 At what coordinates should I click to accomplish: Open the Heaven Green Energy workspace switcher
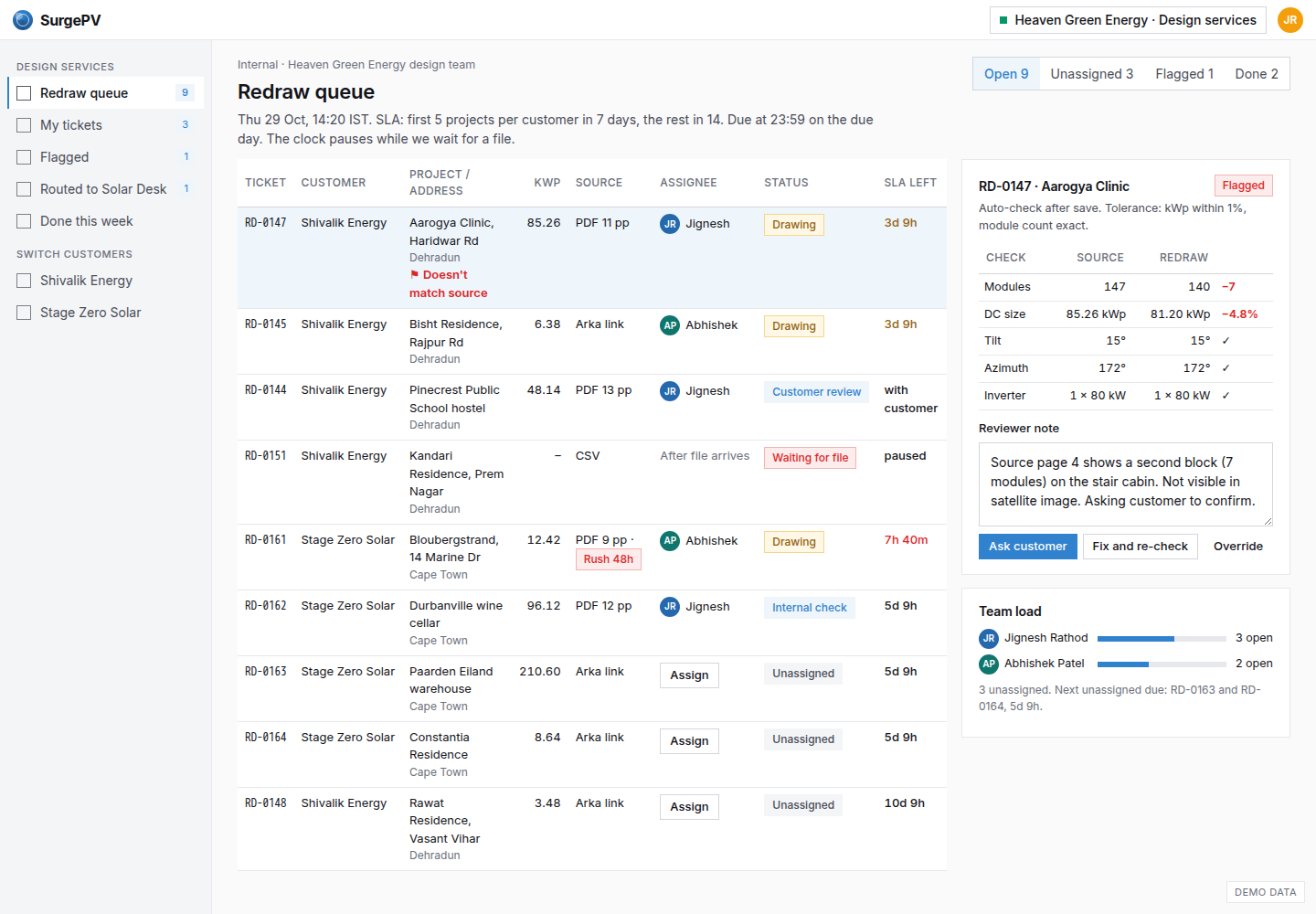tap(1128, 20)
